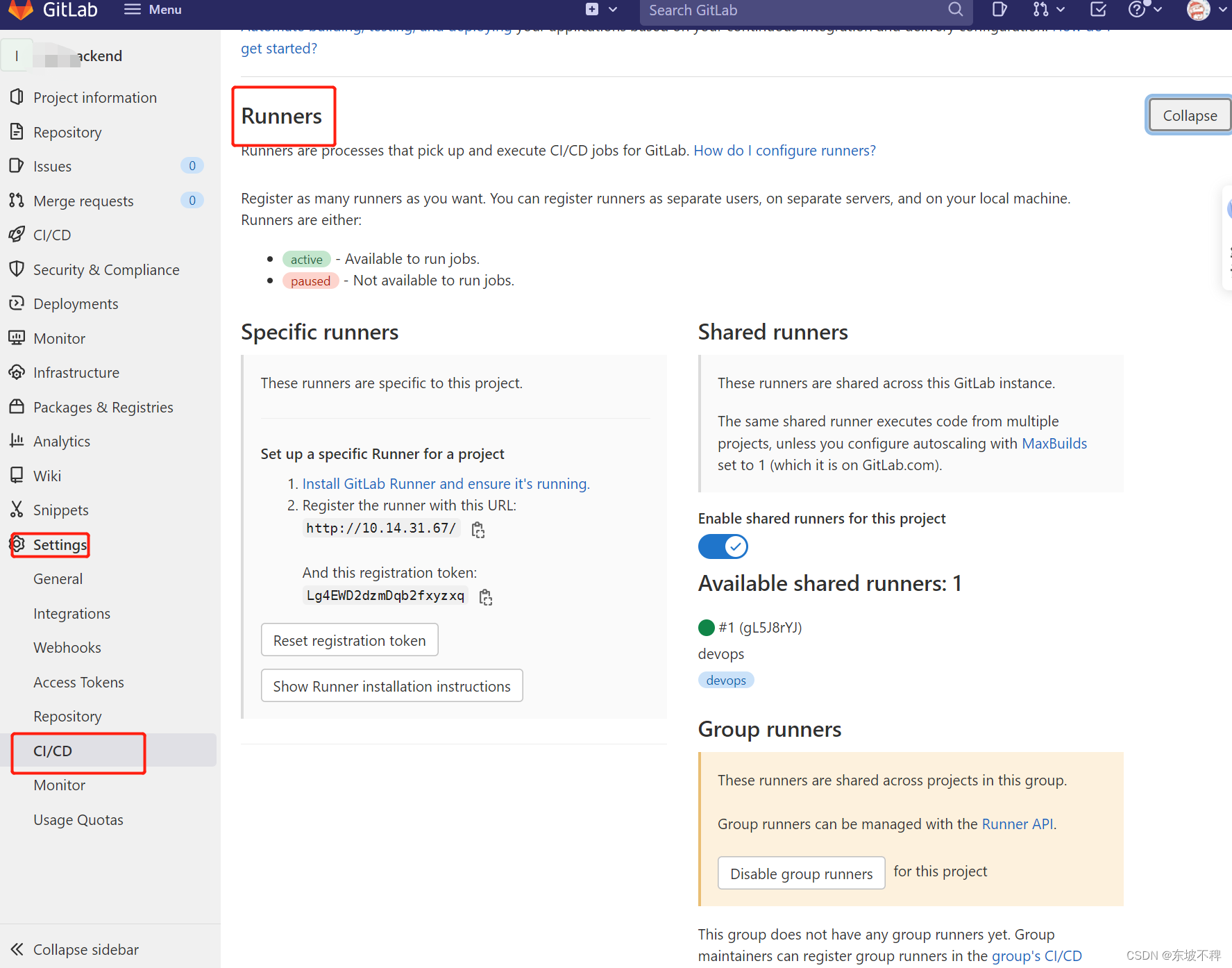Open Issues in the sidebar

(53, 167)
